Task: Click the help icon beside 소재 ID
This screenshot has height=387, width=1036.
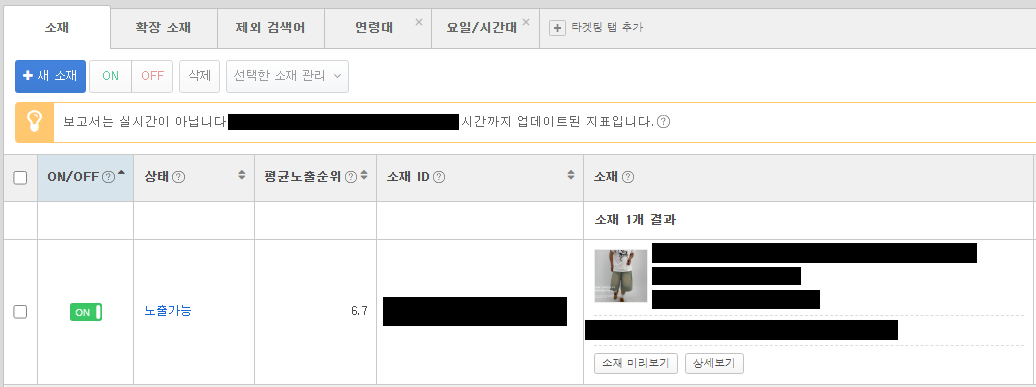Action: [439, 177]
